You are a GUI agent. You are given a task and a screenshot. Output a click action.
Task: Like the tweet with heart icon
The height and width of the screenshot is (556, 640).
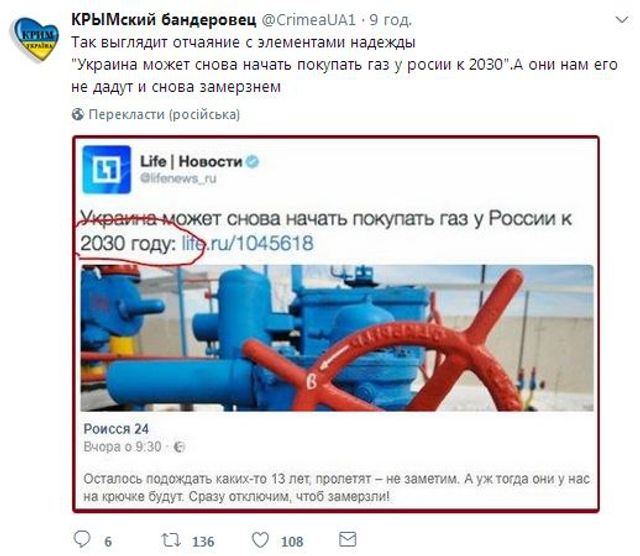point(260,540)
